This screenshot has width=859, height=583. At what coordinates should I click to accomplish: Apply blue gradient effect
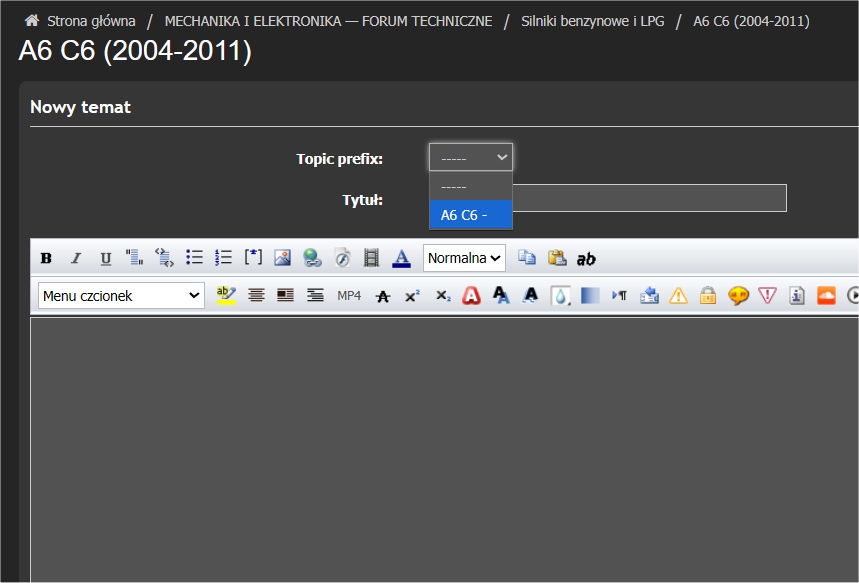pos(589,296)
